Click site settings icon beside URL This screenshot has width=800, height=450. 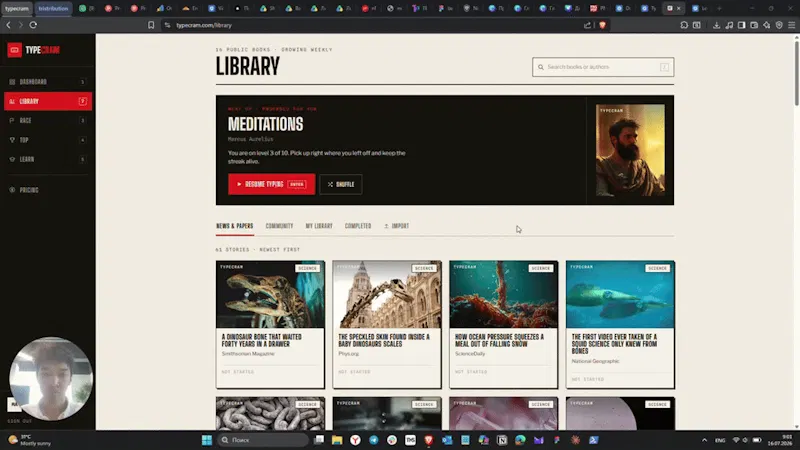pyautogui.click(x=167, y=25)
